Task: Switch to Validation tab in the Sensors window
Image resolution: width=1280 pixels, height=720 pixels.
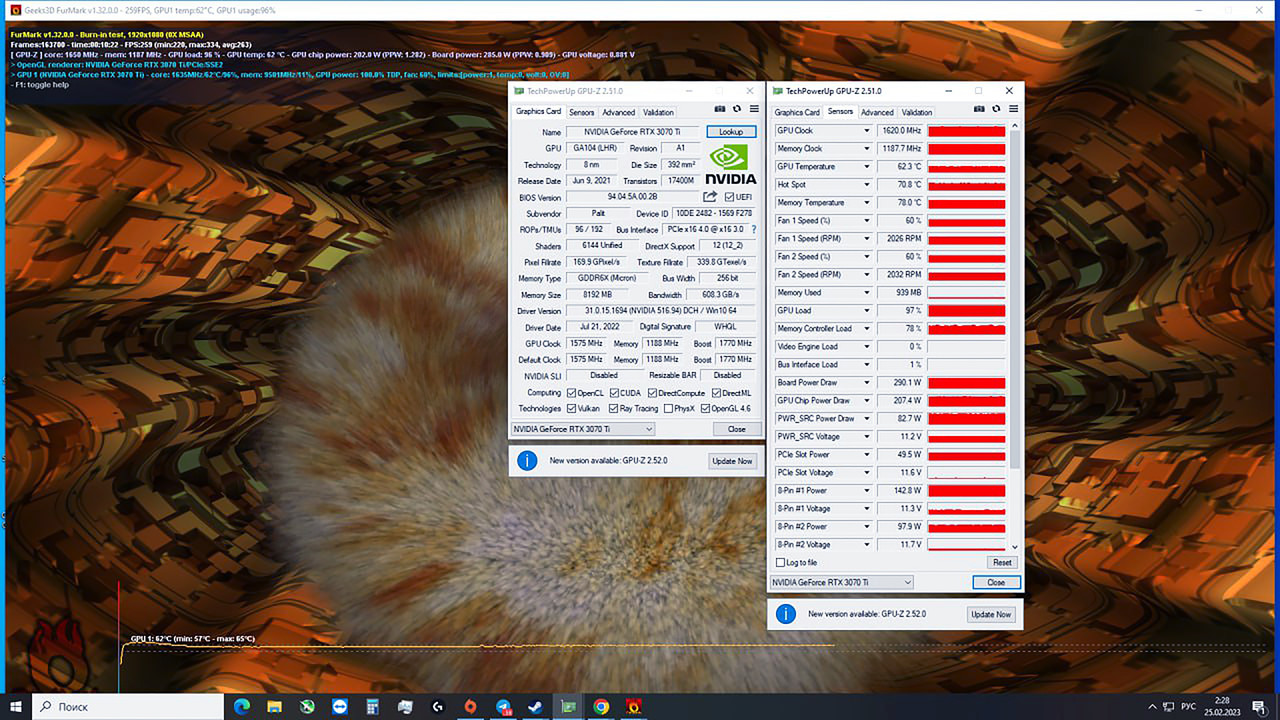Action: pyautogui.click(x=916, y=112)
